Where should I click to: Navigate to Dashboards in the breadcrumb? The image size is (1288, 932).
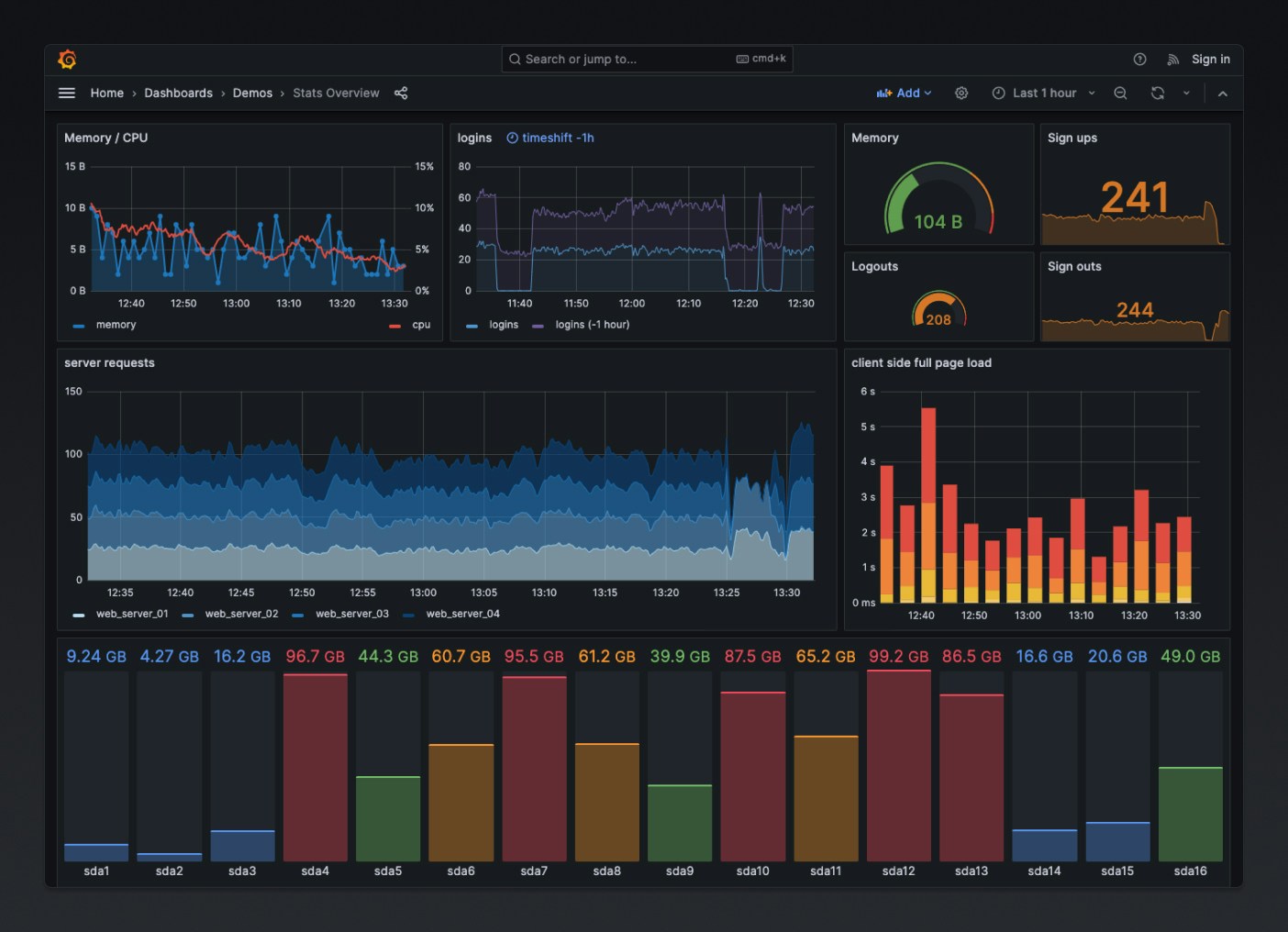pyautogui.click(x=178, y=93)
